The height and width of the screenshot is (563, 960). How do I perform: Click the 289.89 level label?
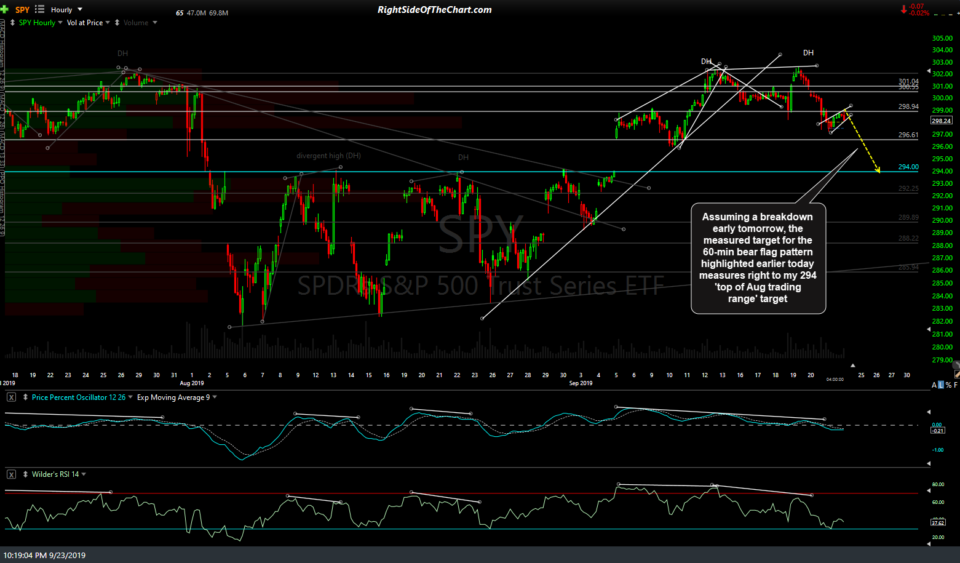pyautogui.click(x=908, y=217)
